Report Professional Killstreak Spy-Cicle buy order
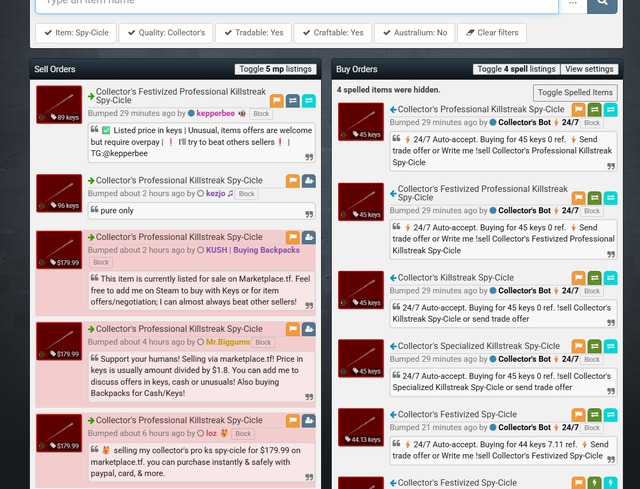The width and height of the screenshot is (640, 489). click(578, 109)
